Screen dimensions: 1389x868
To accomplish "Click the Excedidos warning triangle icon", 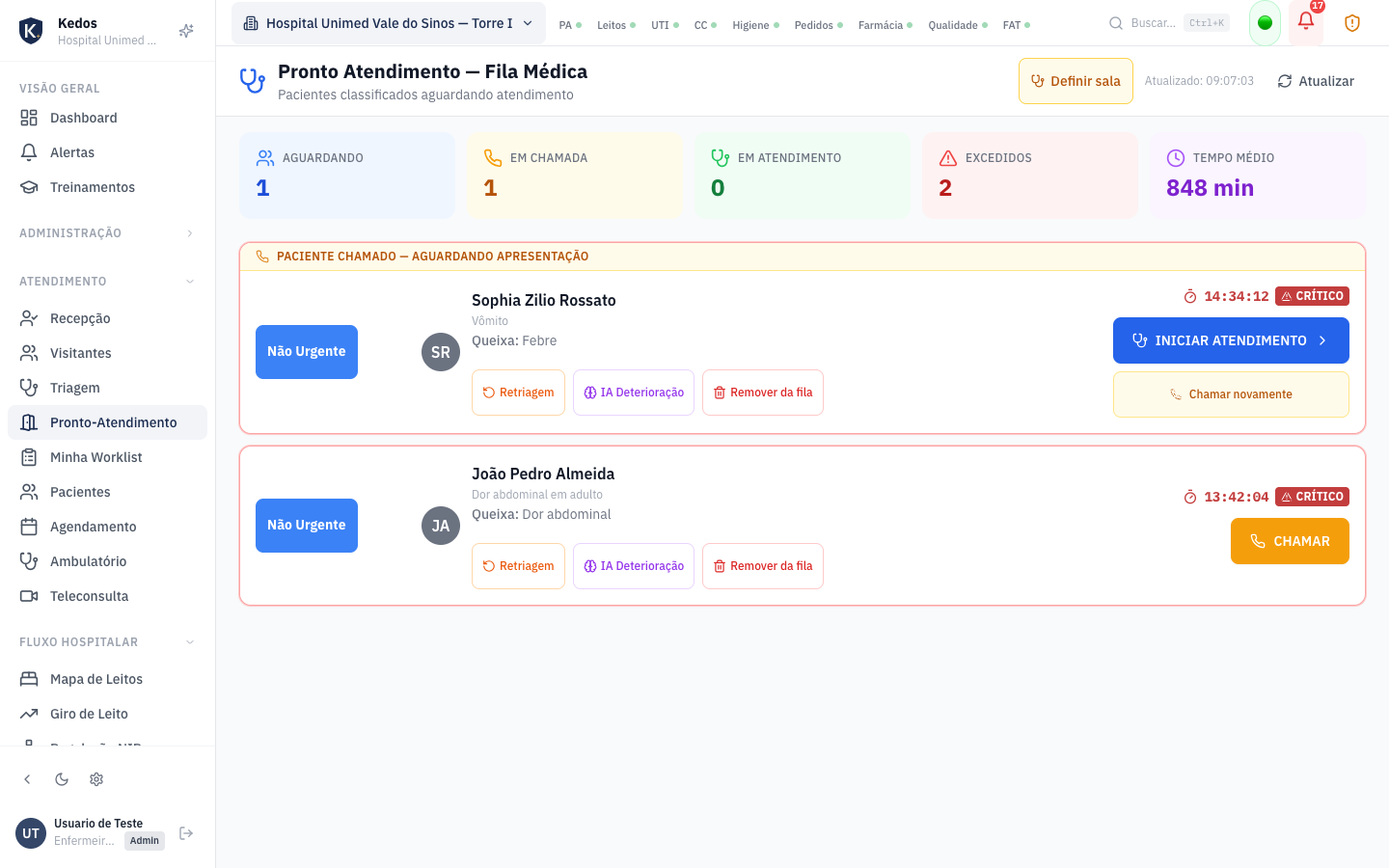I will click(x=948, y=158).
